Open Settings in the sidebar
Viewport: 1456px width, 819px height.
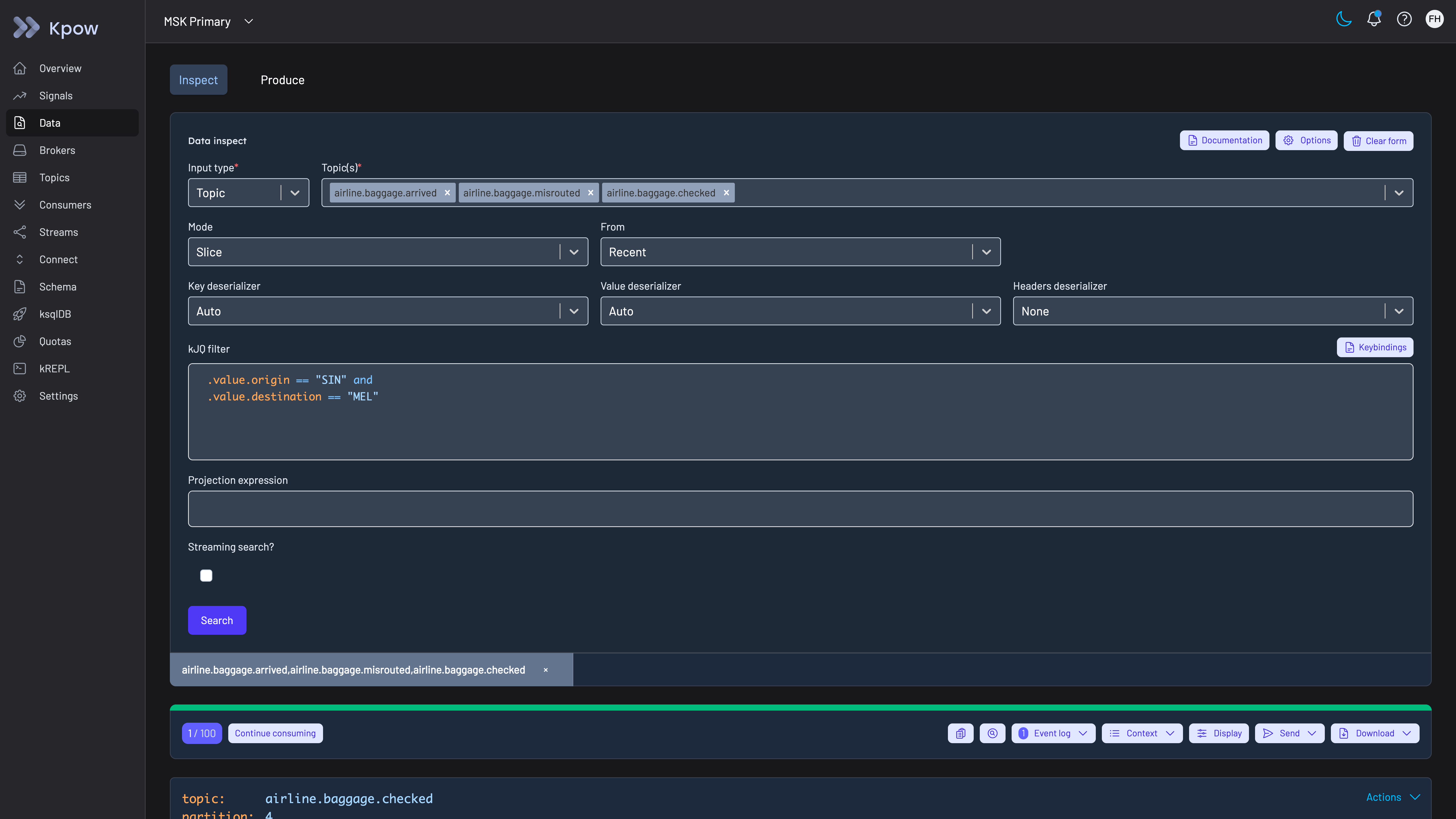pyautogui.click(x=72, y=396)
